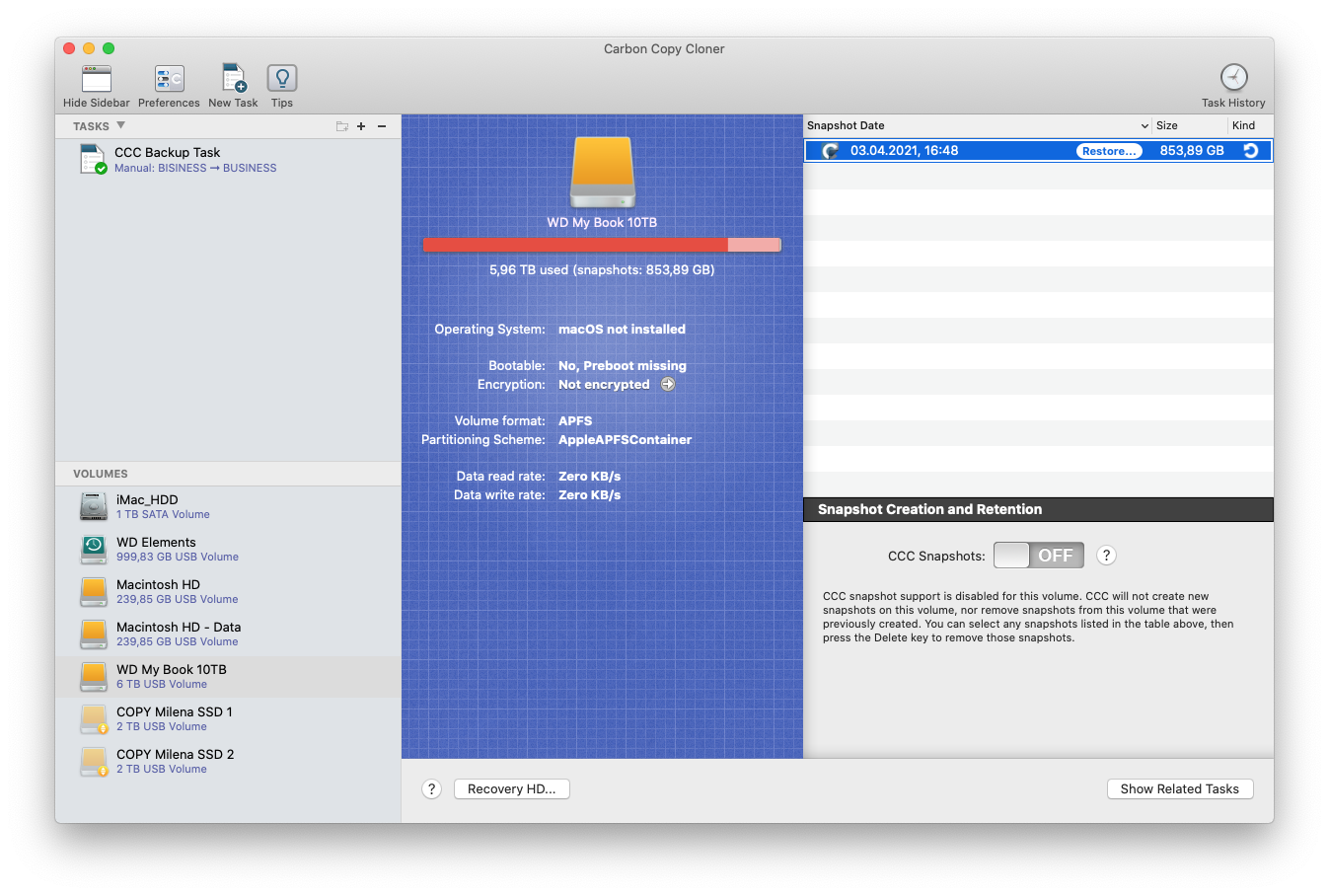Screen dimensions: 1329x896
Task: Click the large WD My Book 10TB drive image
Action: tap(602, 173)
